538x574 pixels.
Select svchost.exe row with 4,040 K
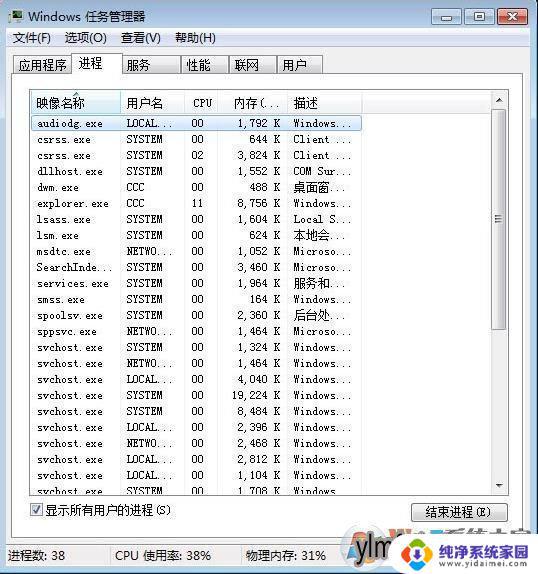[196, 379]
